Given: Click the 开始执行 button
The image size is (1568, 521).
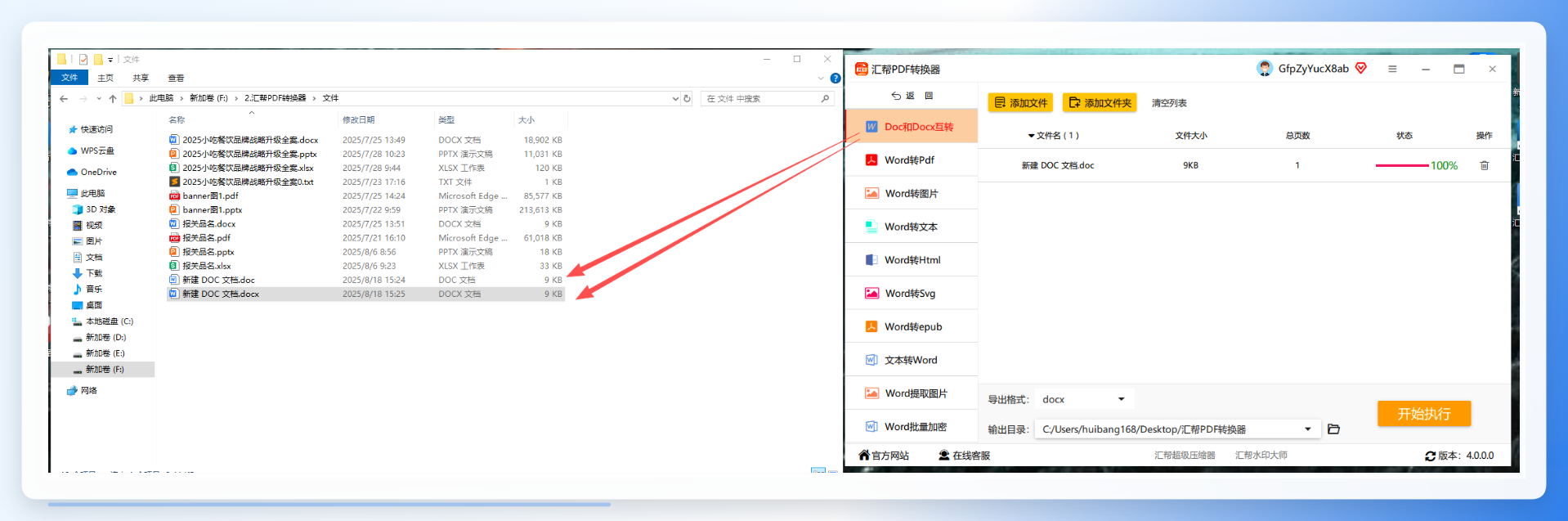Looking at the screenshot, I should 1423,414.
